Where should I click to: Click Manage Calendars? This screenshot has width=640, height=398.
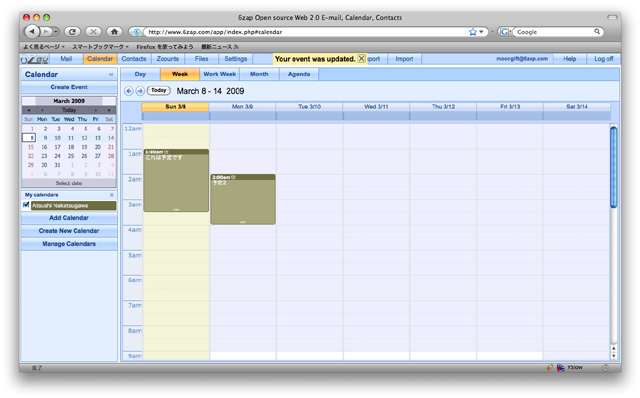69,244
